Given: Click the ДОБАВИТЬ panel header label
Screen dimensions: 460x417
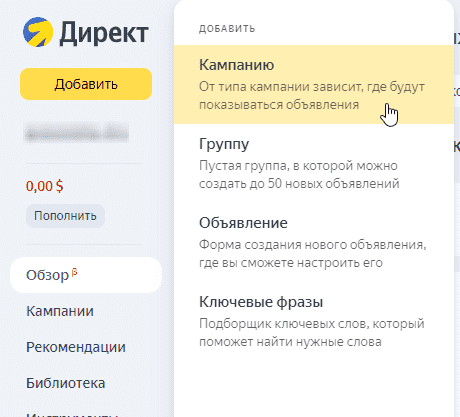Looking at the screenshot, I should point(227,29).
